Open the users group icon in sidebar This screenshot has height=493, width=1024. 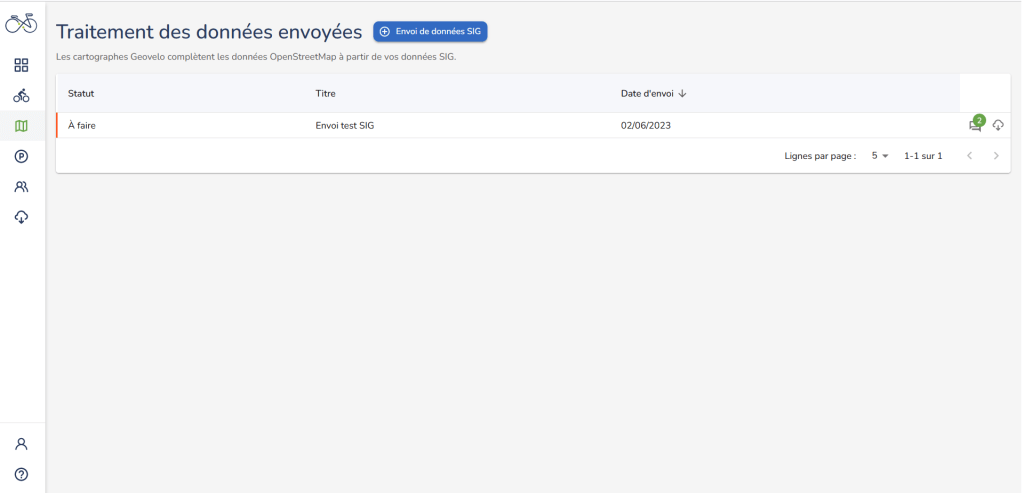tap(22, 187)
